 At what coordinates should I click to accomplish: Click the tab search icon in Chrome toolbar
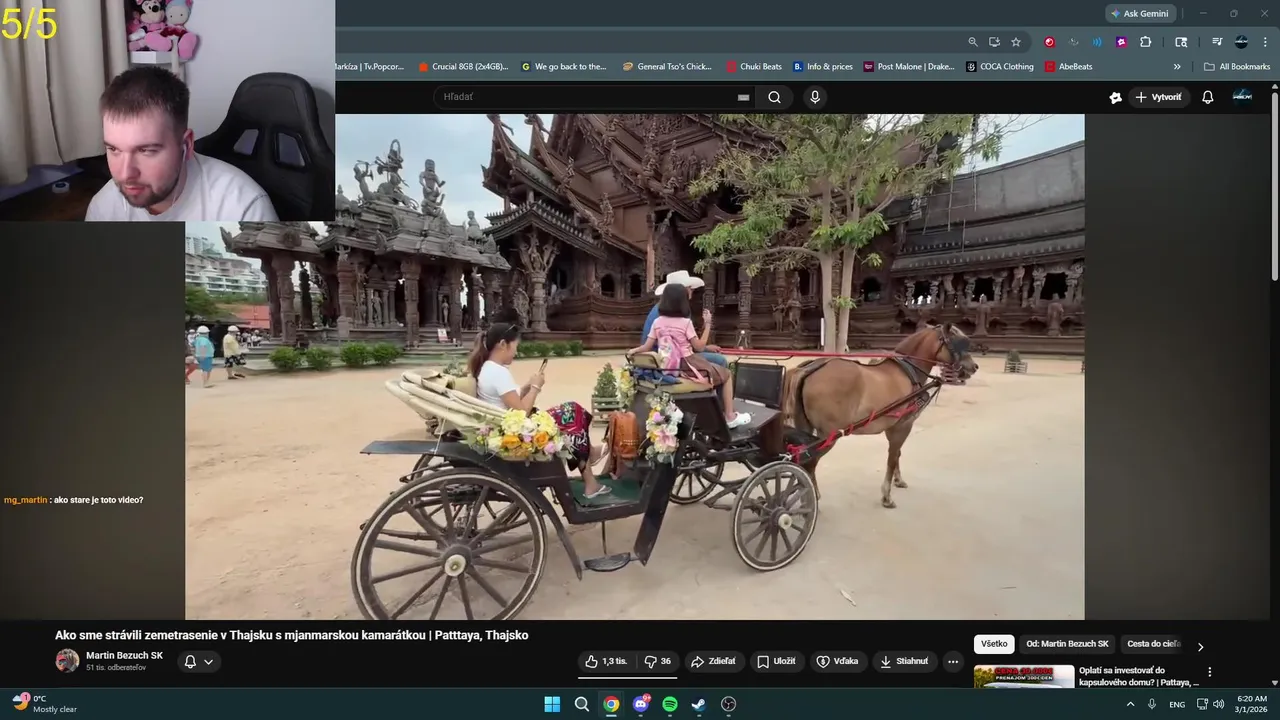click(1181, 42)
